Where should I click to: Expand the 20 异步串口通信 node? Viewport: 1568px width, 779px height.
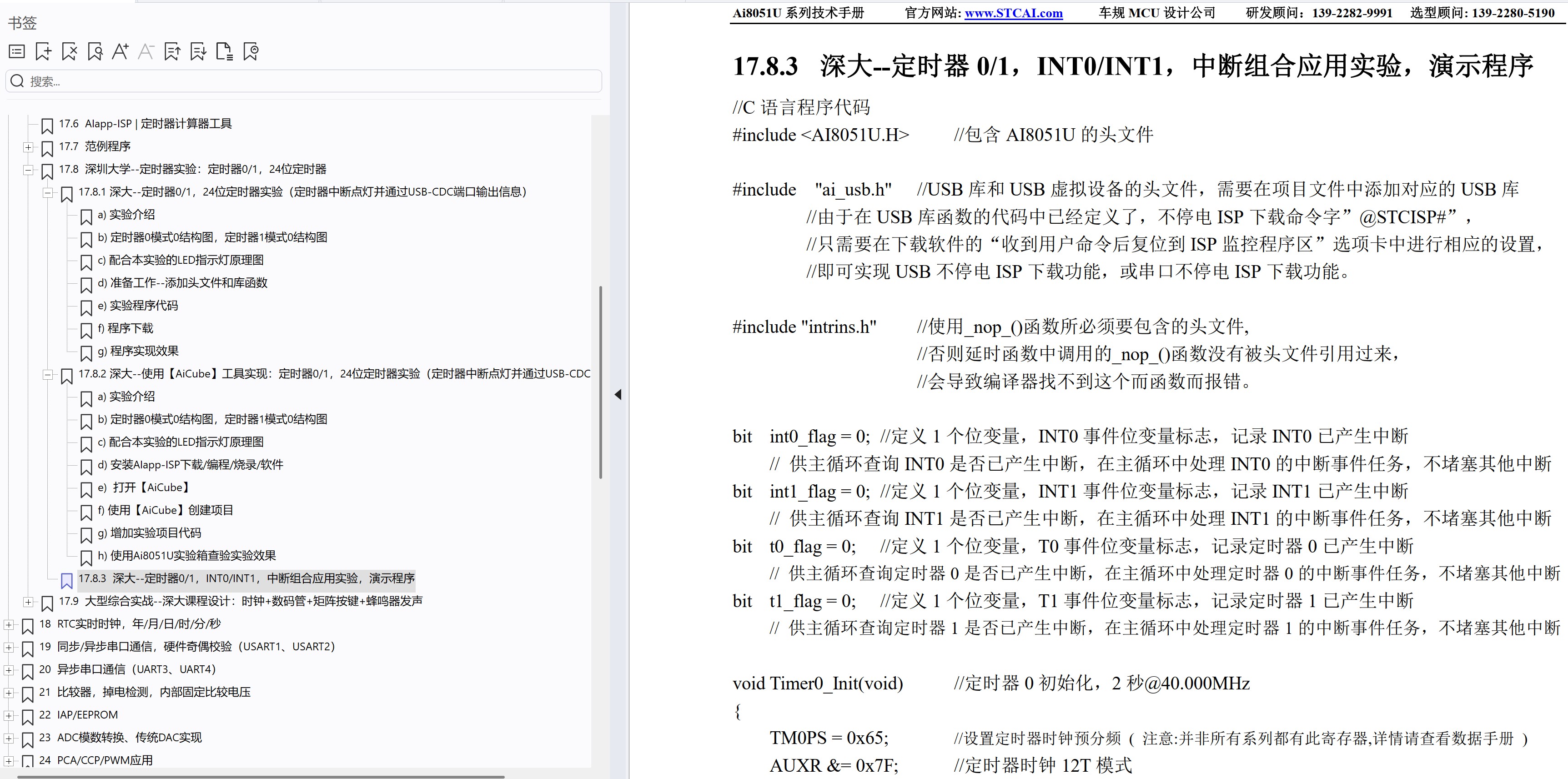[x=9, y=669]
